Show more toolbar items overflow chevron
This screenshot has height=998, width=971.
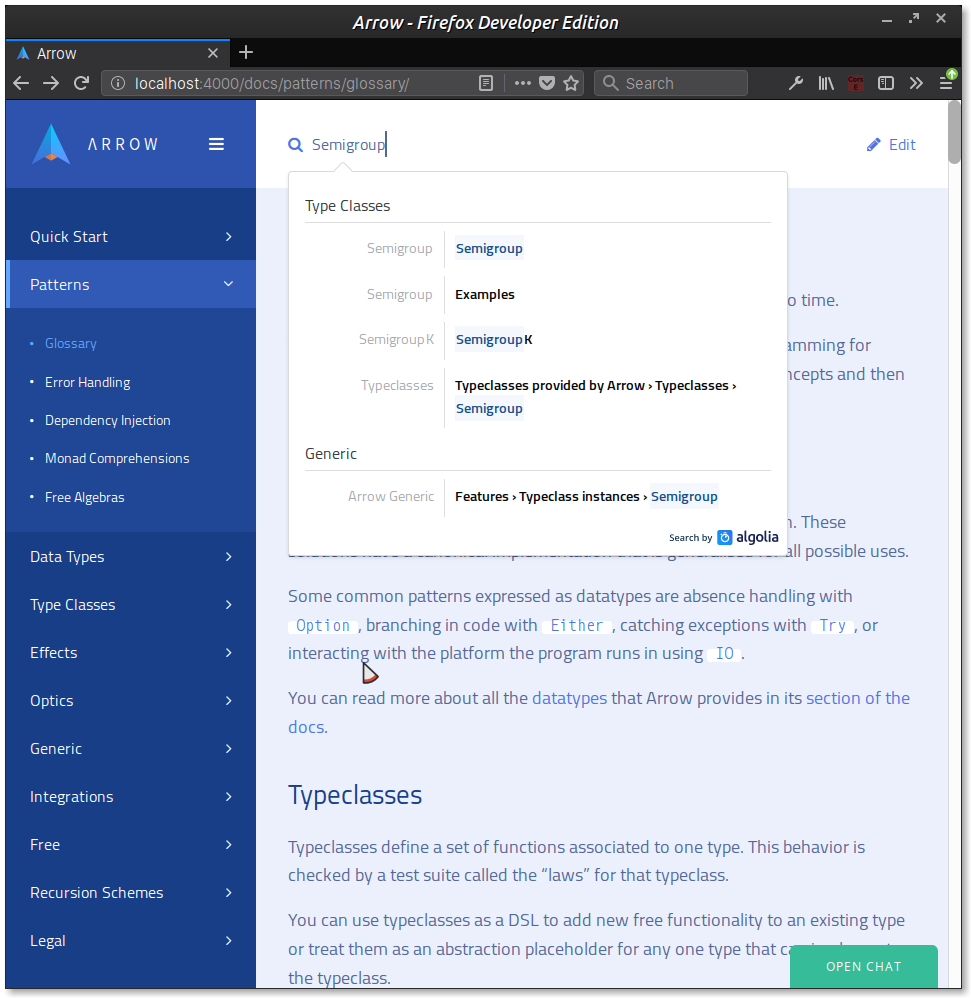pyautogui.click(x=916, y=83)
